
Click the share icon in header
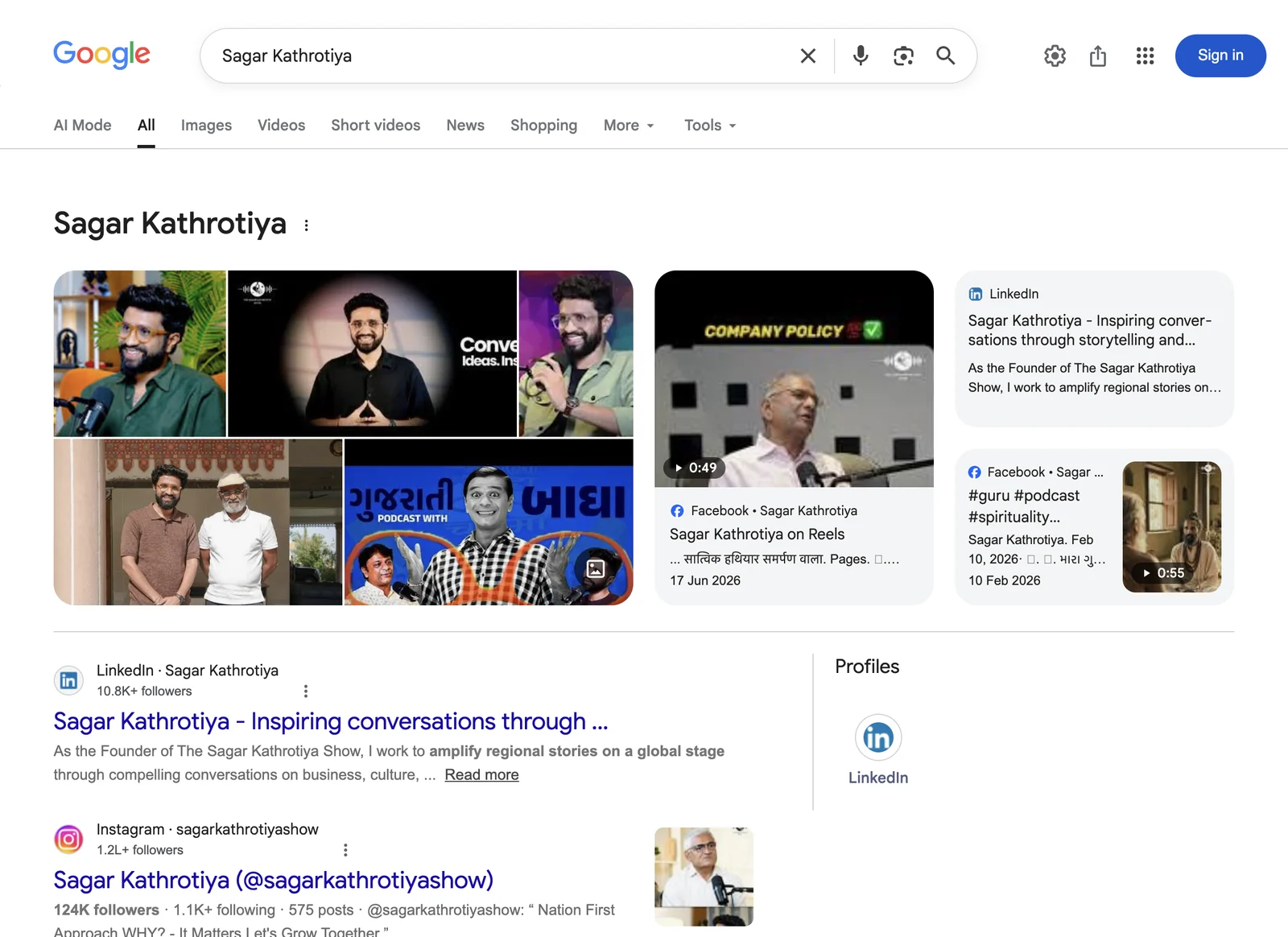point(1098,56)
